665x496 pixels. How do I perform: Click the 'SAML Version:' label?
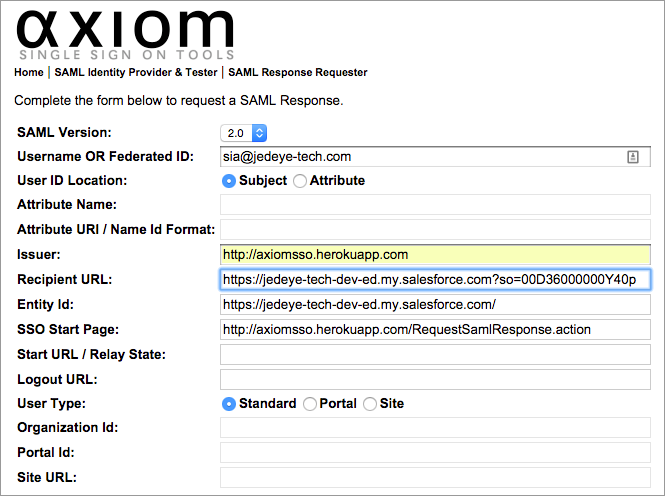(x=64, y=133)
